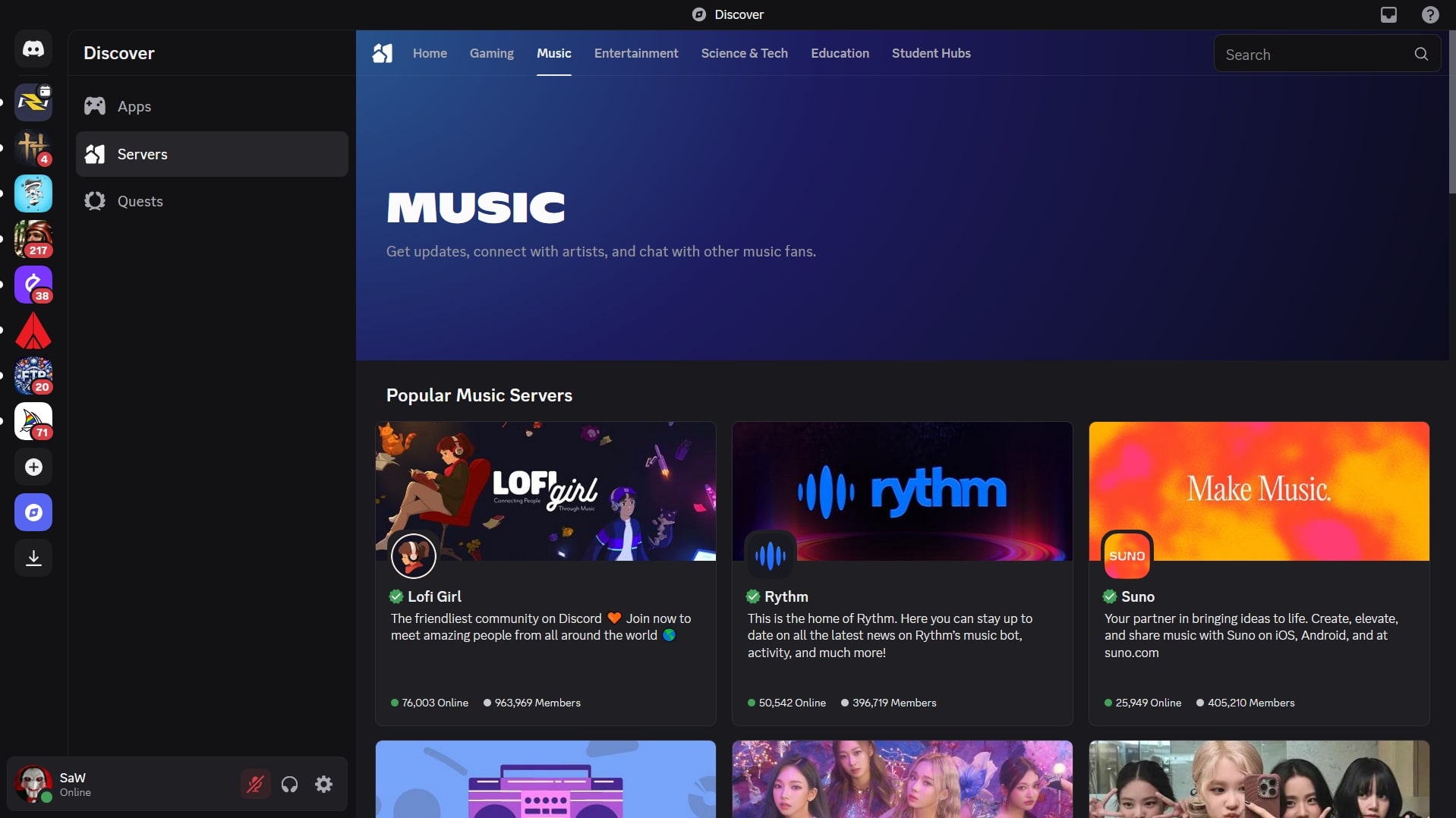Viewport: 1456px width, 818px height.
Task: Switch to the Gaming tab
Action: coord(491,53)
